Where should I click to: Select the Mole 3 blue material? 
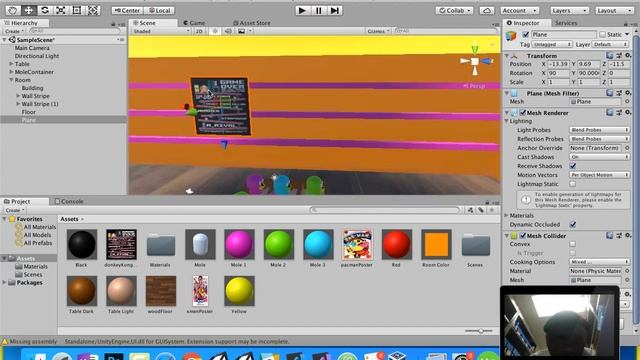tap(318, 244)
